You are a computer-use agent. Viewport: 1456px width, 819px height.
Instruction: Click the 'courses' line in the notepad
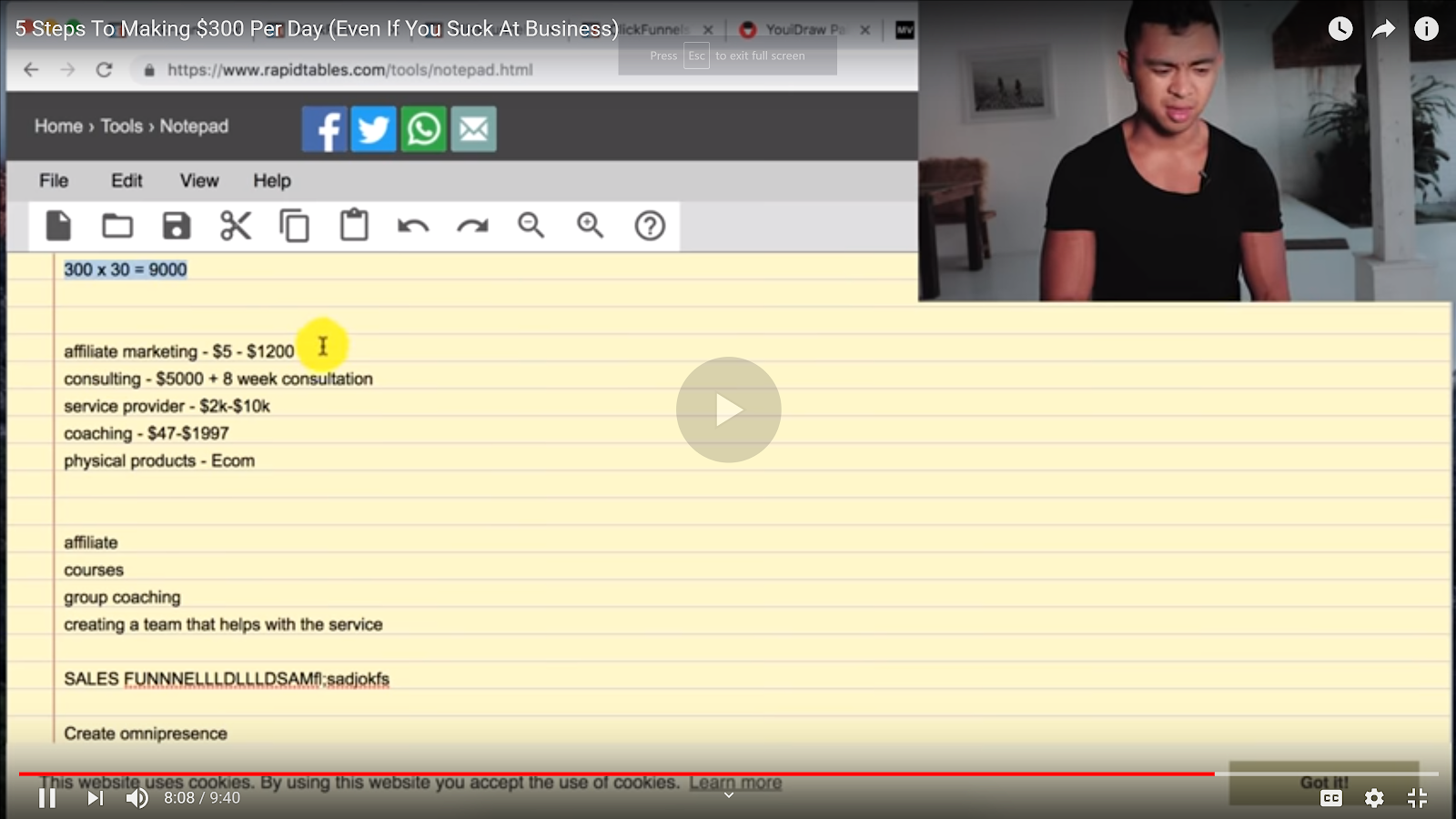click(94, 570)
